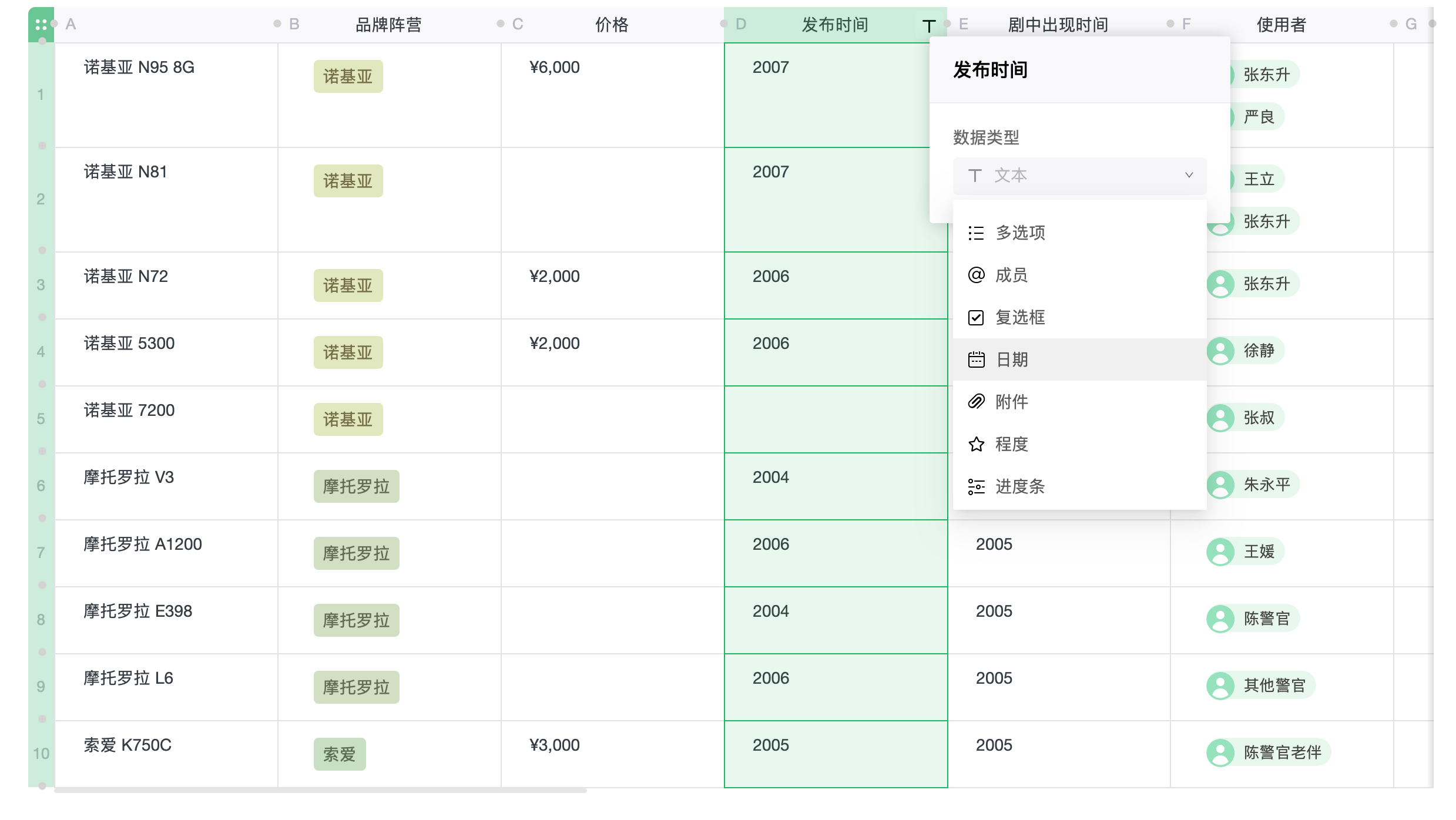Viewport: 1456px width, 820px height.
Task: Click the avatar icon for 其他警官
Action: click(1220, 686)
